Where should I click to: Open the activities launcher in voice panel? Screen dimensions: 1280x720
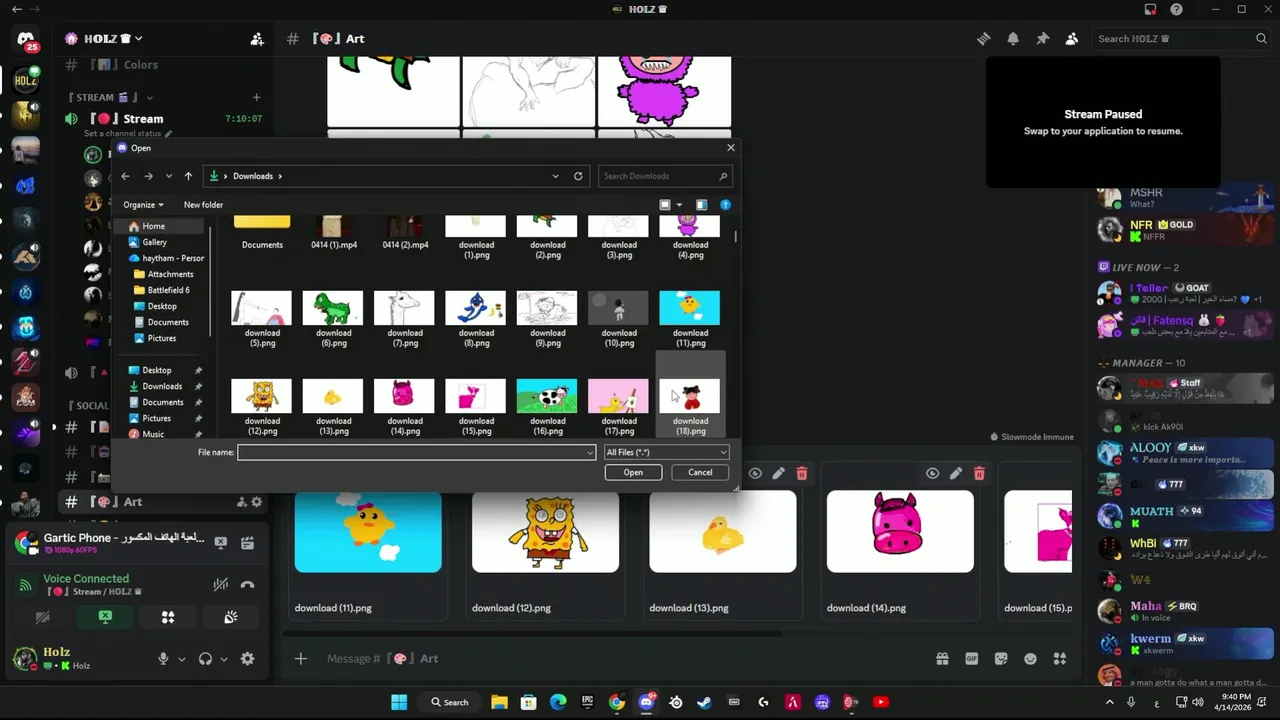click(x=168, y=618)
